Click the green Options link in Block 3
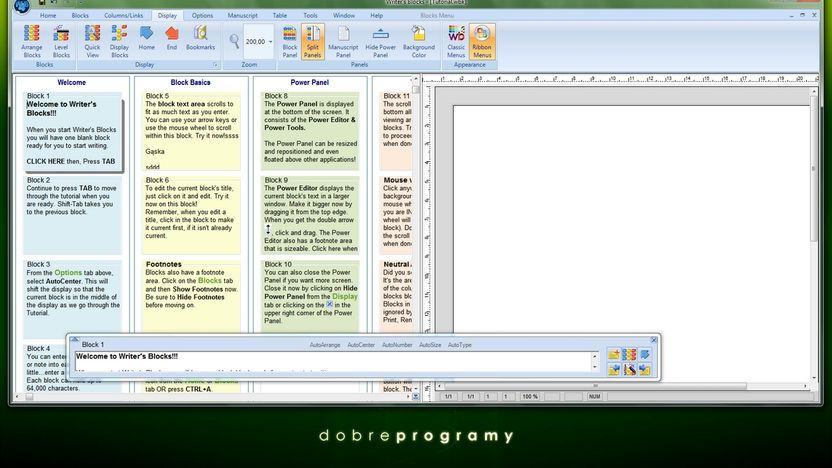The width and height of the screenshot is (832, 468). [68, 273]
